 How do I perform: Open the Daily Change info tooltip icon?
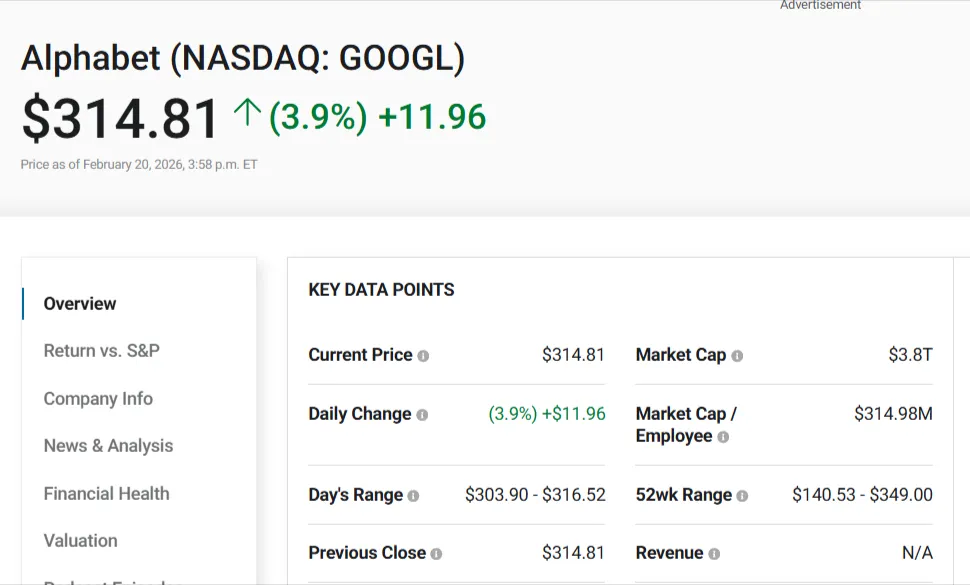[423, 414]
